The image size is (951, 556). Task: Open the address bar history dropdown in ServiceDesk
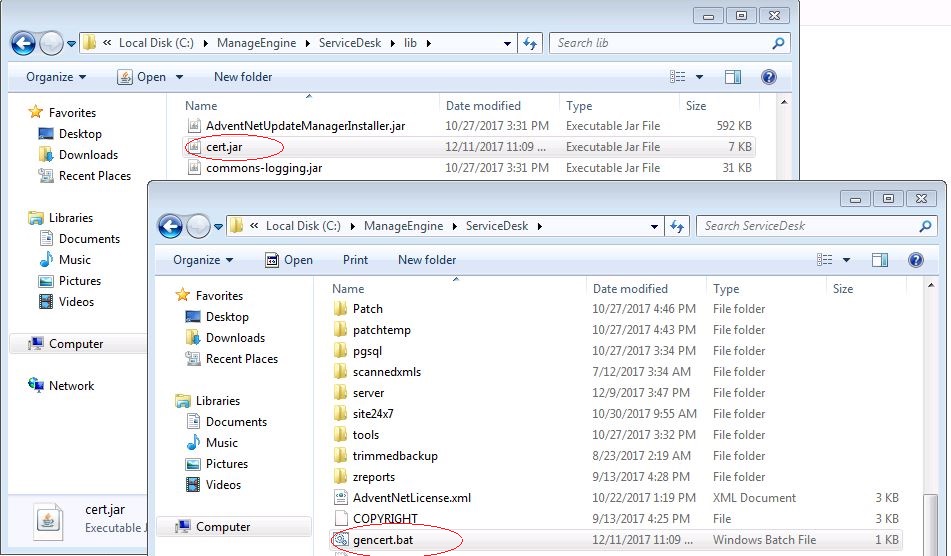pos(654,226)
